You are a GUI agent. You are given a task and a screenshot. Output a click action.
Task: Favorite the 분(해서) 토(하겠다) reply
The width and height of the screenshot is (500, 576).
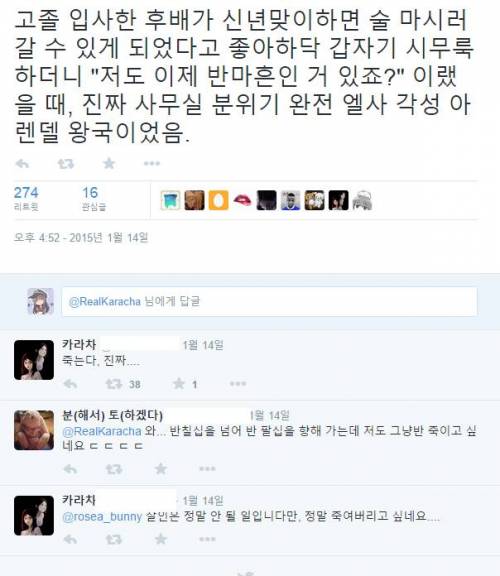click(x=161, y=469)
